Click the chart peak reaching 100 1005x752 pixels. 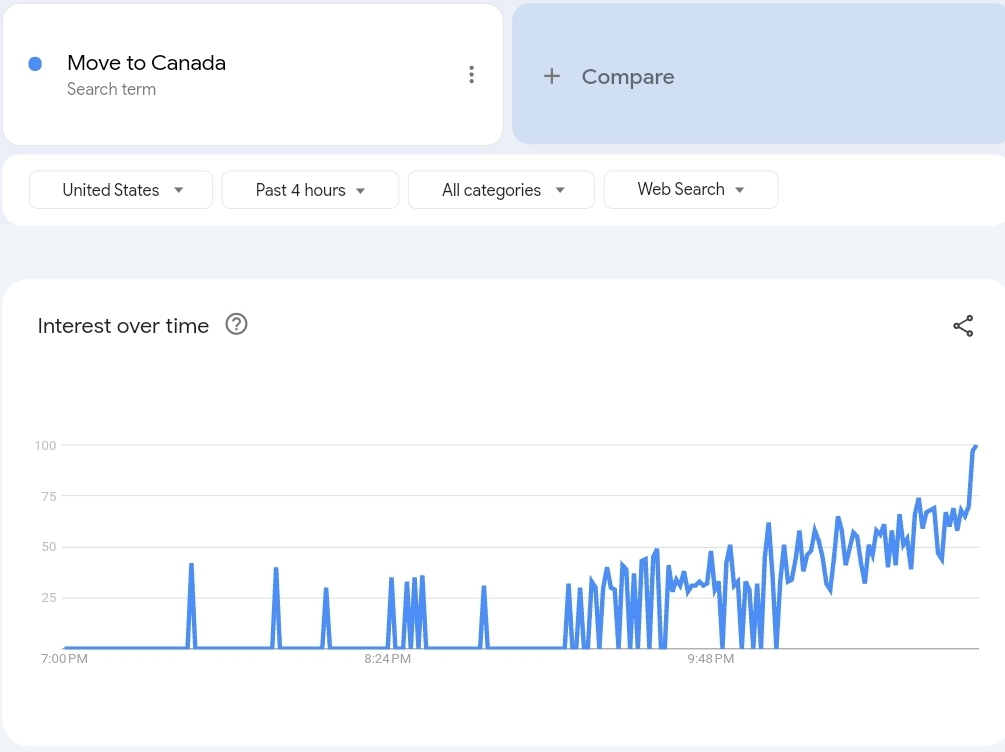(975, 447)
